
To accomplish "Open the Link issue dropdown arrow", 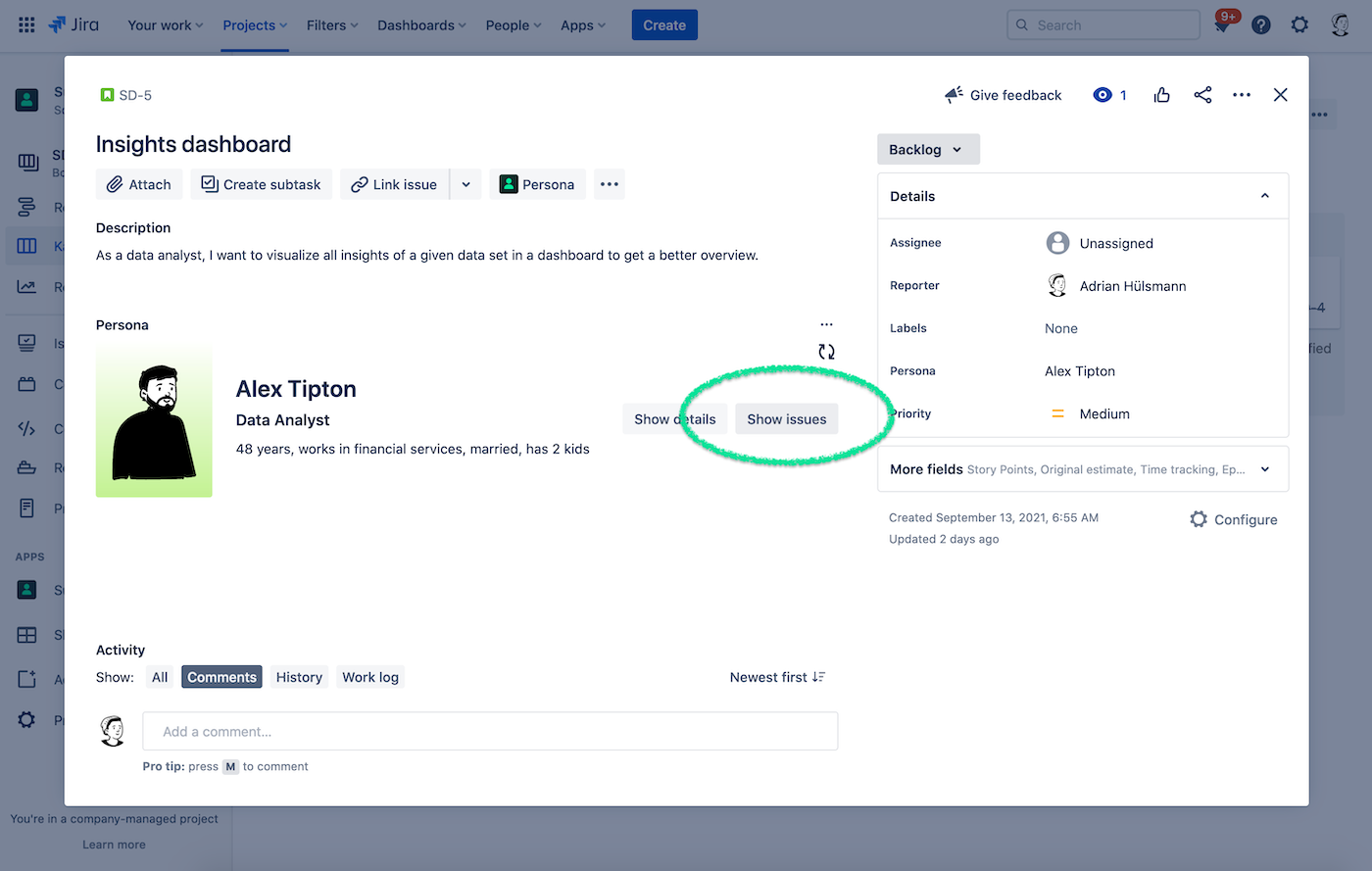I will pyautogui.click(x=466, y=184).
